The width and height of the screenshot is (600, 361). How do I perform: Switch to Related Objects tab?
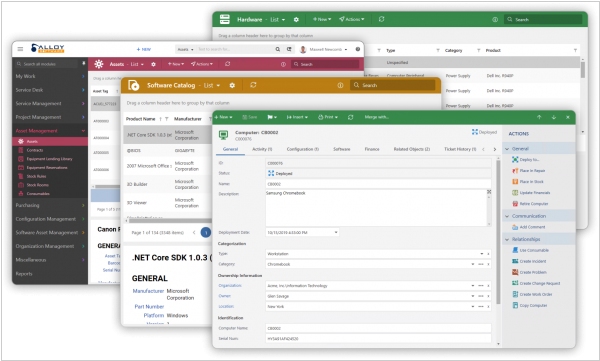pos(412,149)
